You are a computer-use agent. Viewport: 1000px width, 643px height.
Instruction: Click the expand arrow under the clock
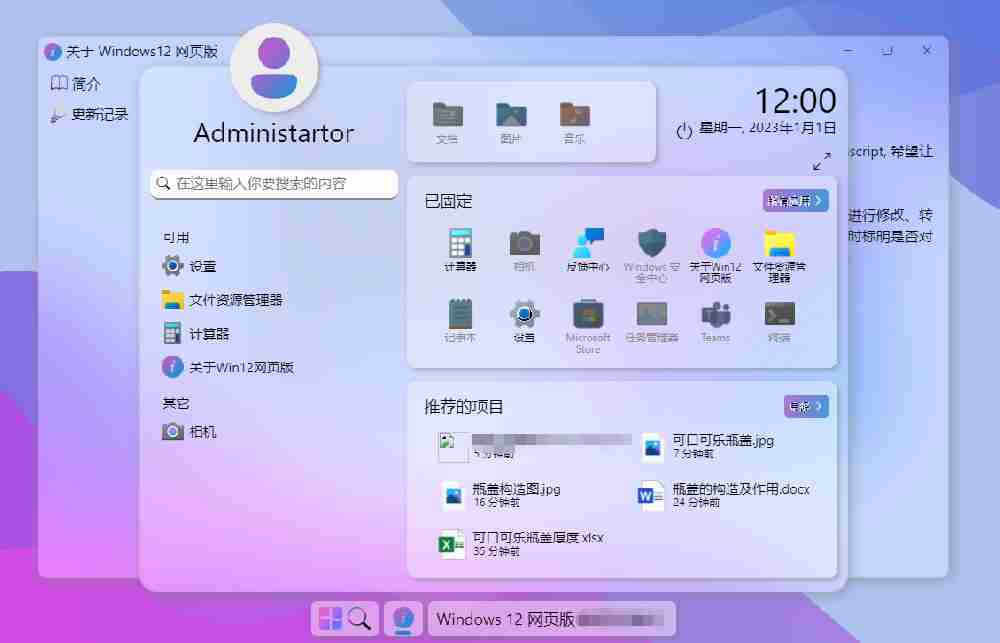point(822,160)
